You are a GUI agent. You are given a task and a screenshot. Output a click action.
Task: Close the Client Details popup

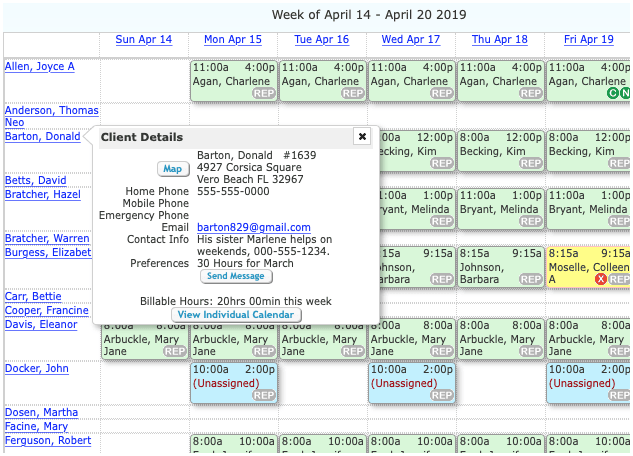click(362, 136)
